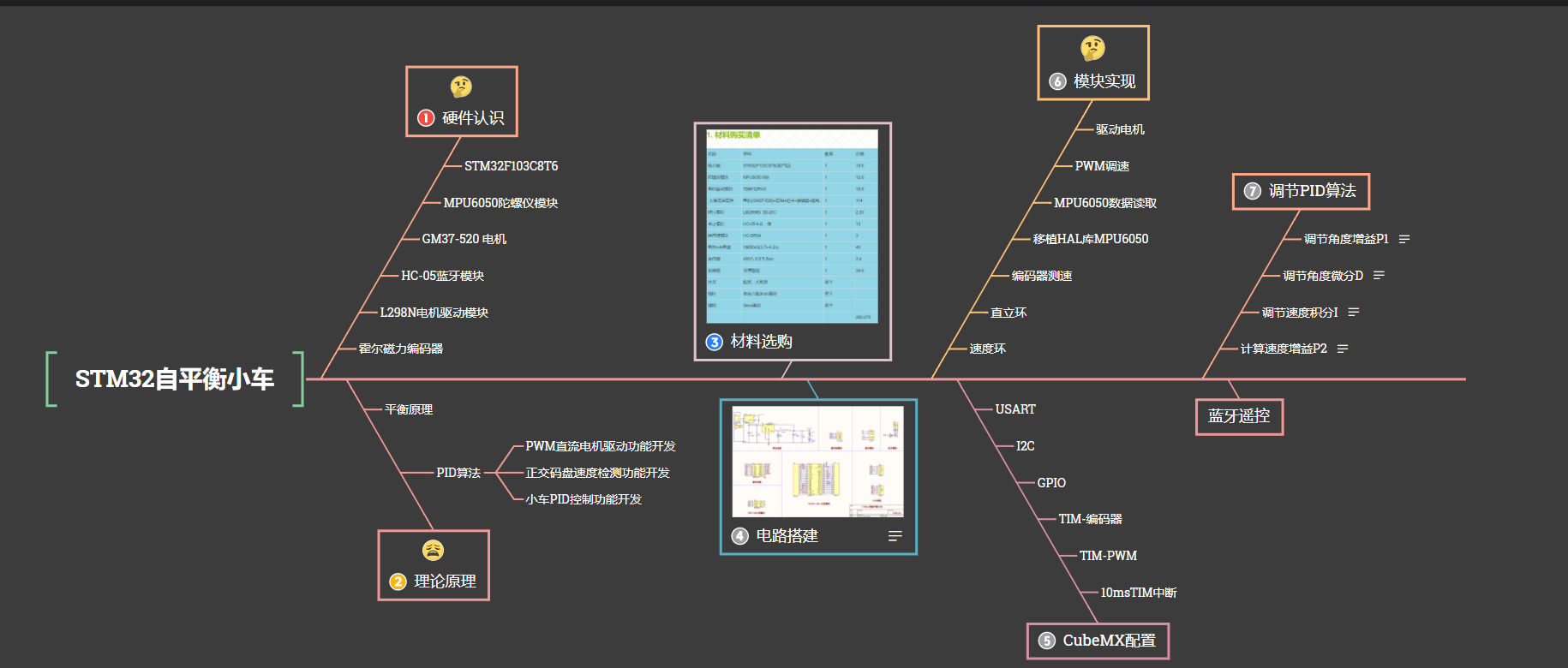Click the tired emoji on 理论原理 node

[x=433, y=550]
